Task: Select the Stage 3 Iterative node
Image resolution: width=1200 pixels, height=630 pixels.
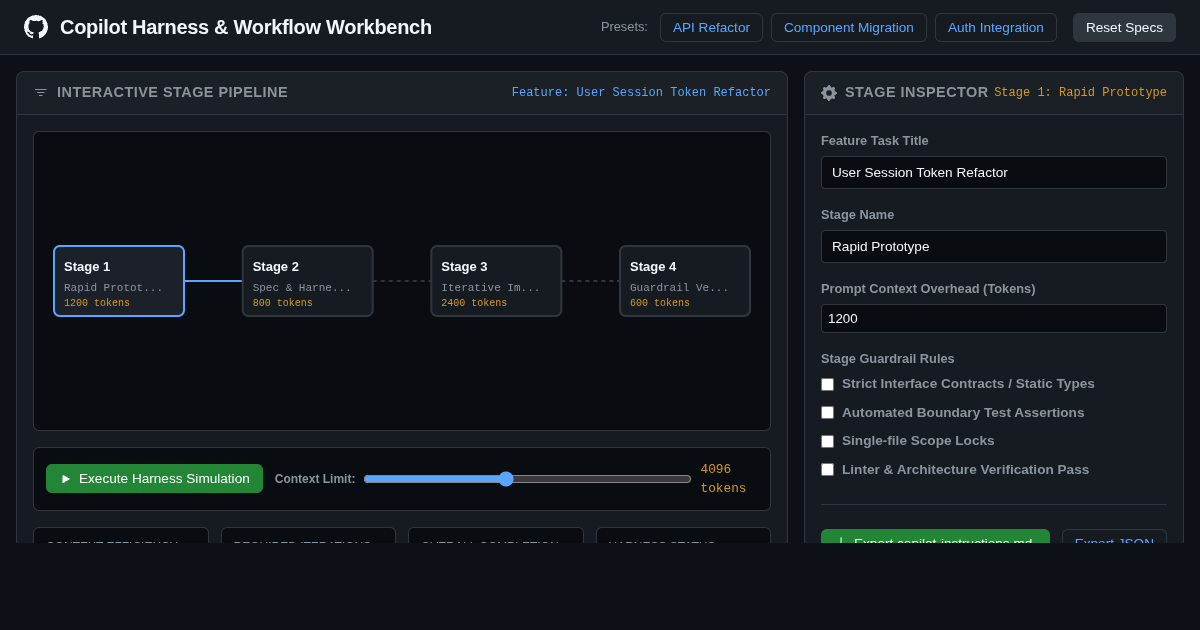Action: [496, 281]
